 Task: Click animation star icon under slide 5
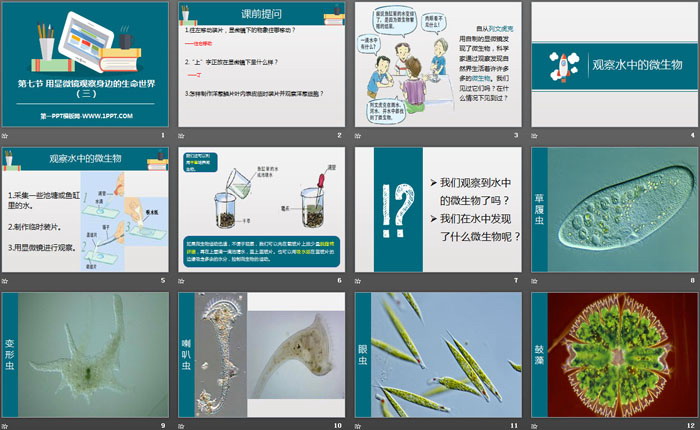[x=5, y=281]
